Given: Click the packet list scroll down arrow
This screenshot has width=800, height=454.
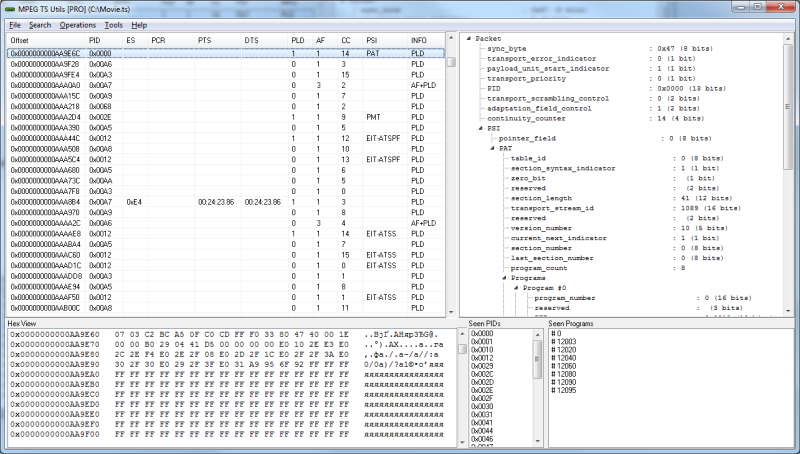Looking at the screenshot, I should pos(451,312).
